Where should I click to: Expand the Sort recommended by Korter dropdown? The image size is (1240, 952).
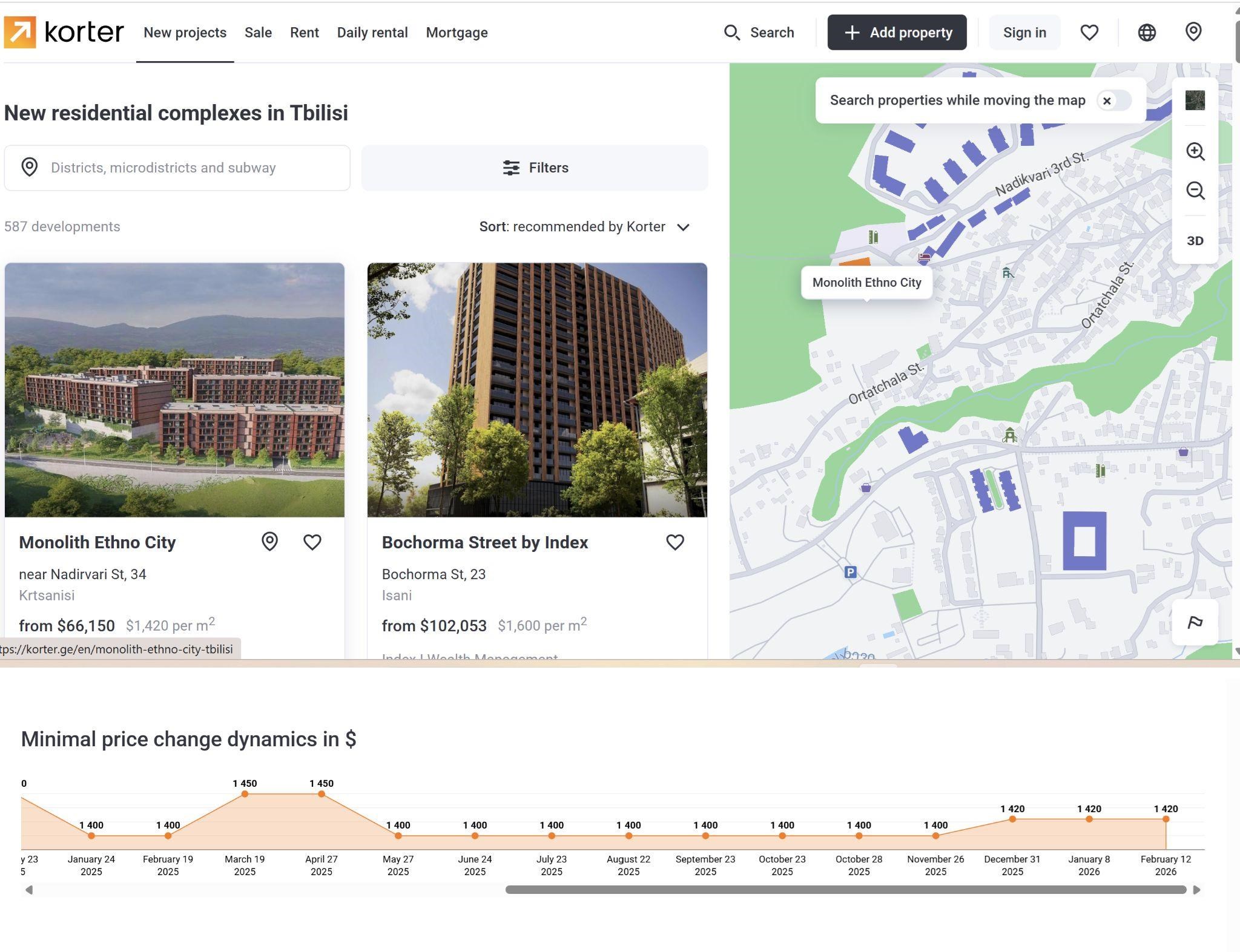[x=584, y=227]
